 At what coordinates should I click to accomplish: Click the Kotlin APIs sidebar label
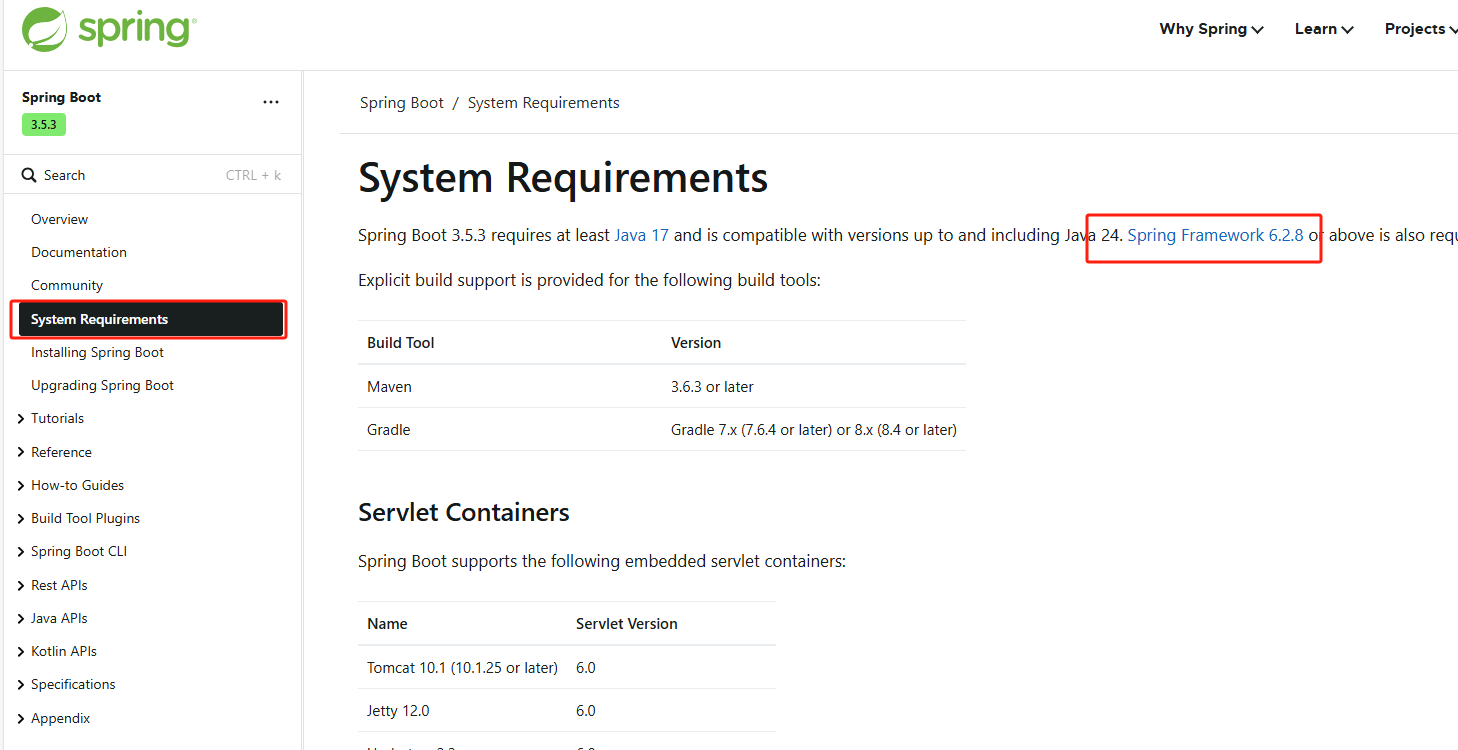point(64,651)
